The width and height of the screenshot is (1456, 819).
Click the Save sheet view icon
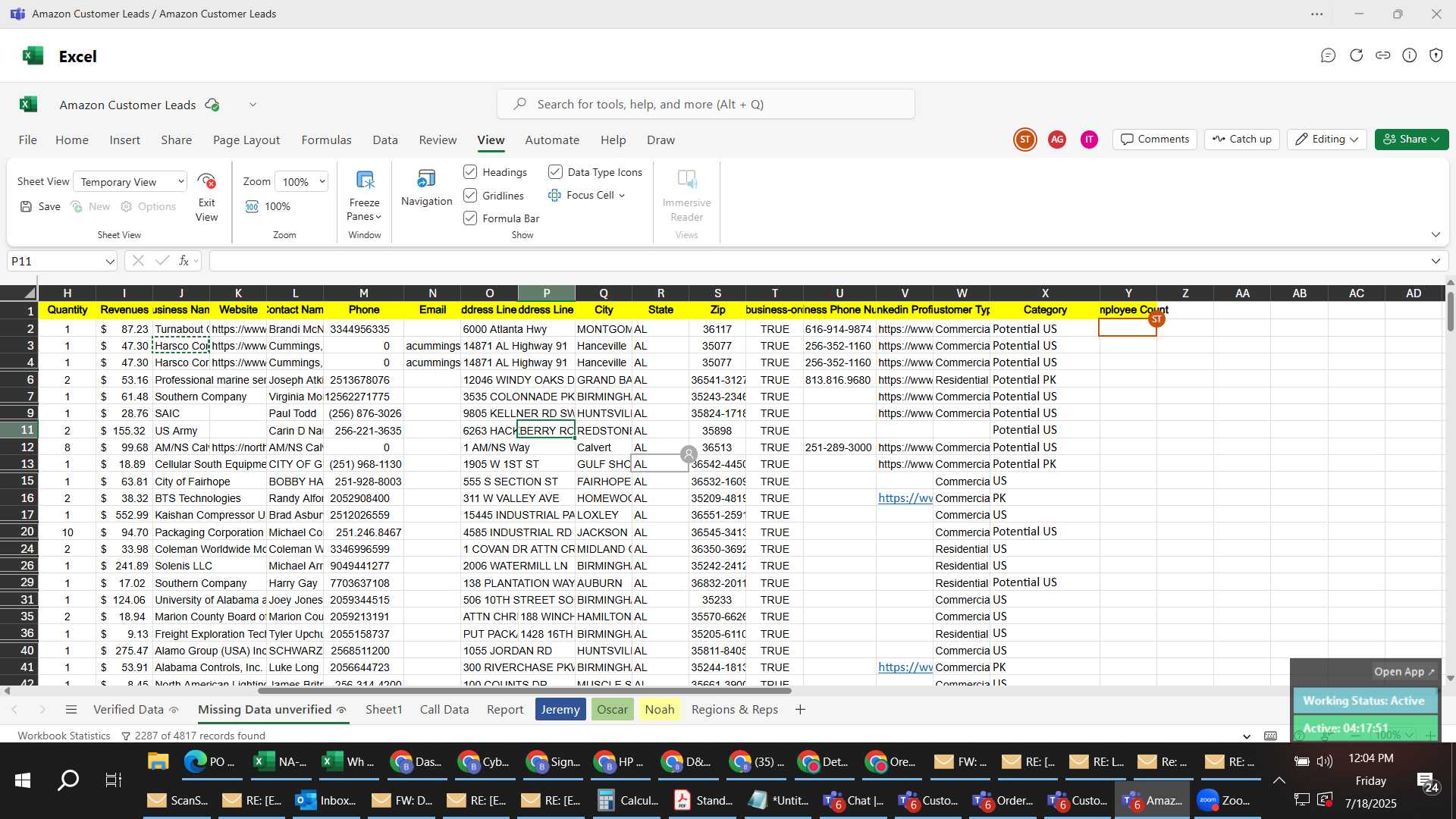pyautogui.click(x=27, y=206)
